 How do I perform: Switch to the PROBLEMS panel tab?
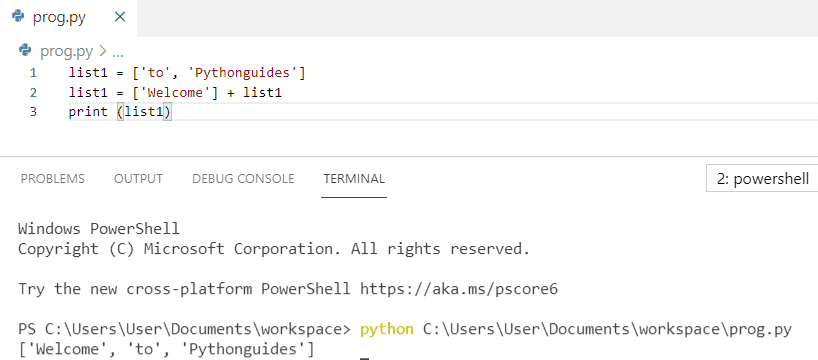click(53, 179)
